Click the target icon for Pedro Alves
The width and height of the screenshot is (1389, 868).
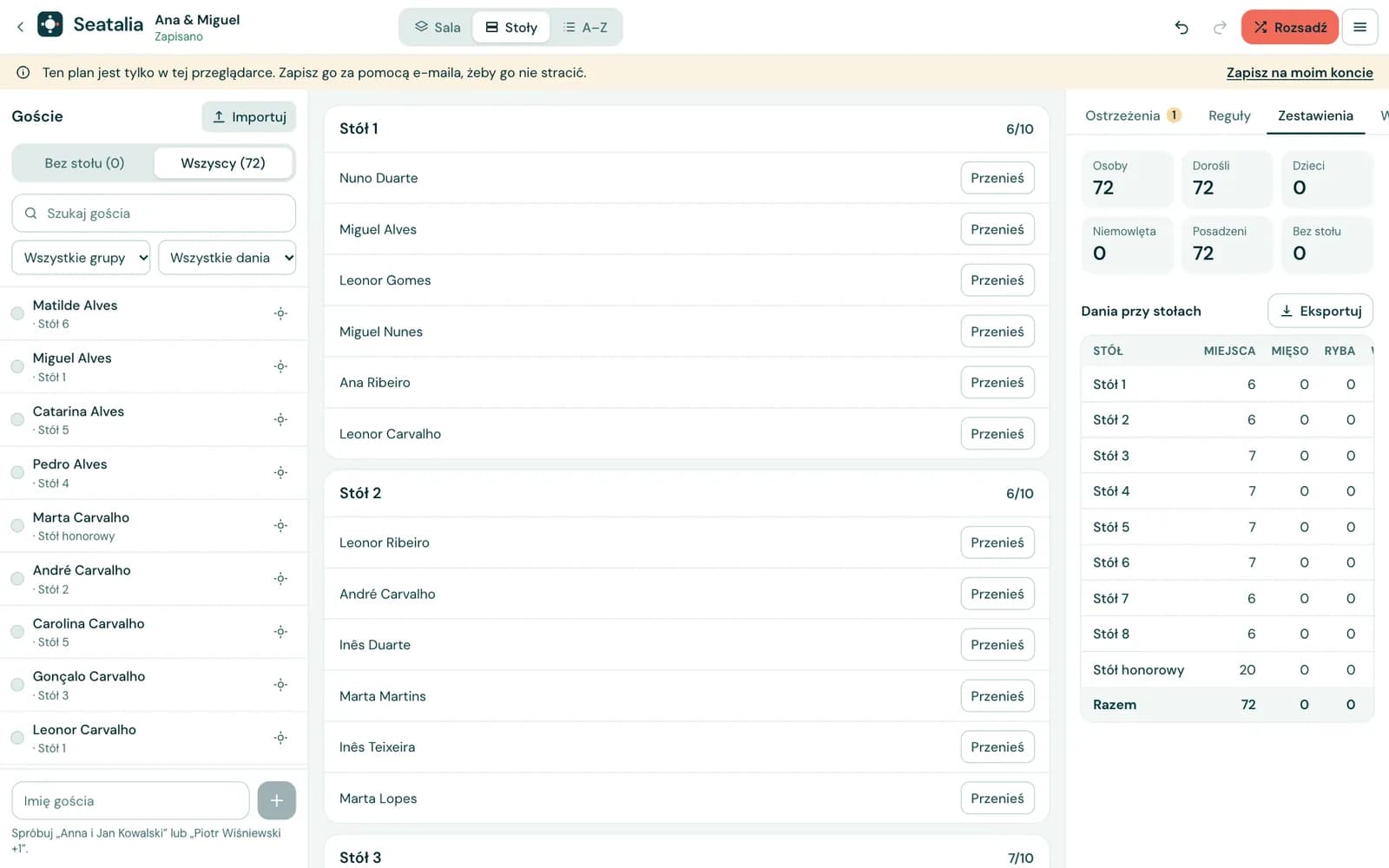[x=280, y=472]
